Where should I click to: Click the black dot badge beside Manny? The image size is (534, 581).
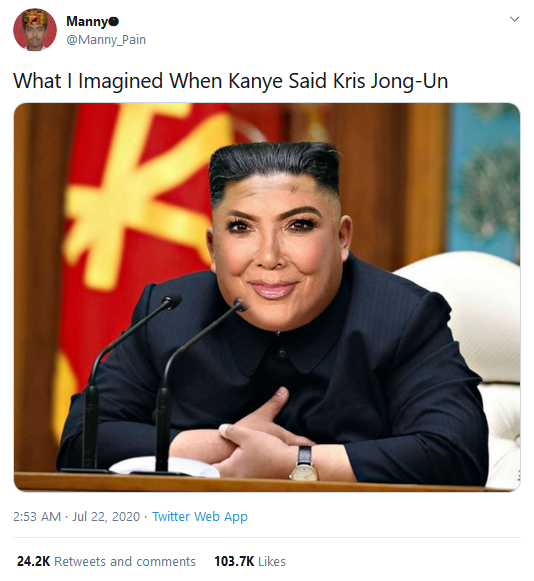pyautogui.click(x=115, y=22)
